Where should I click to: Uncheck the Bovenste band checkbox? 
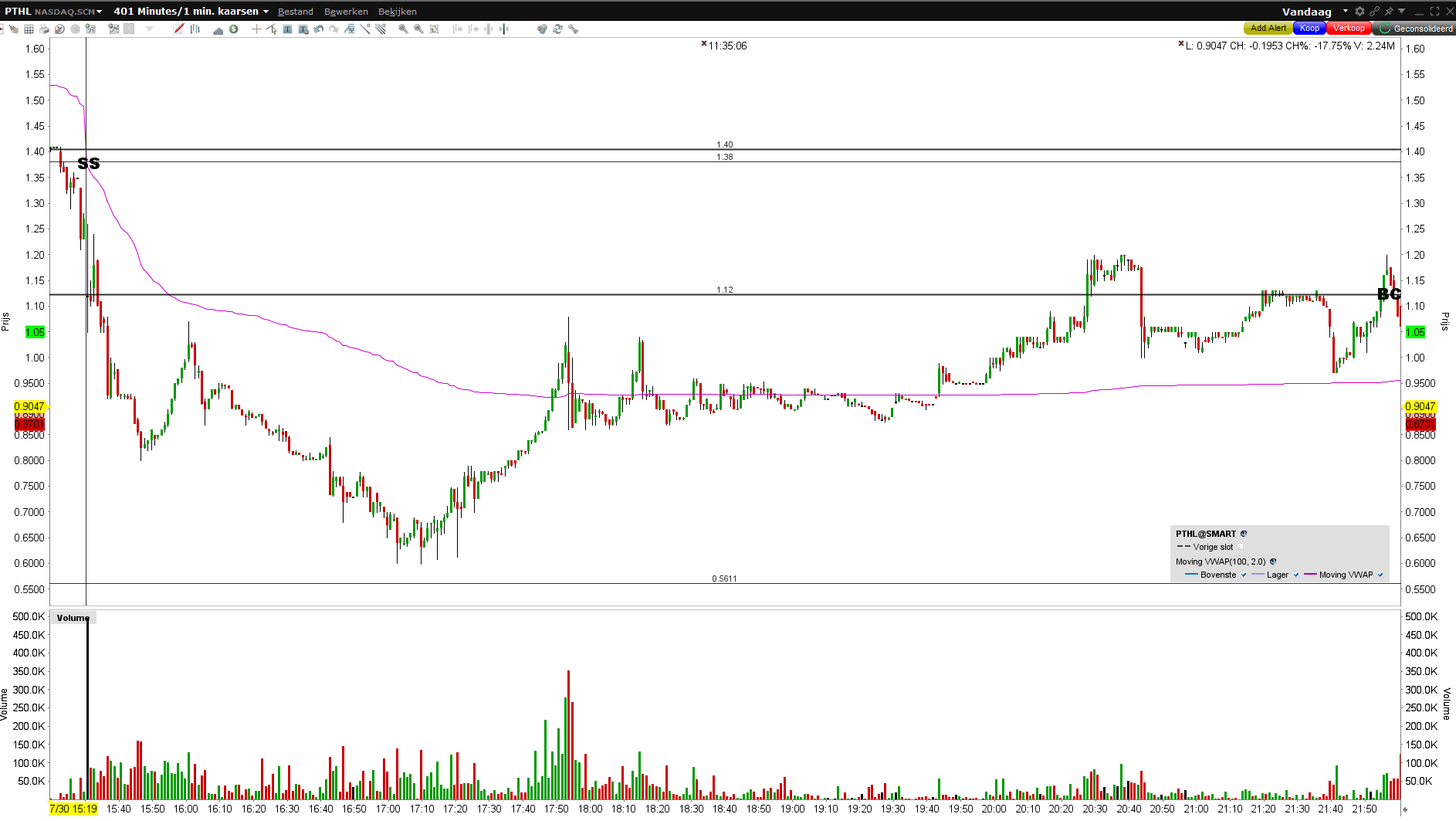[1244, 575]
